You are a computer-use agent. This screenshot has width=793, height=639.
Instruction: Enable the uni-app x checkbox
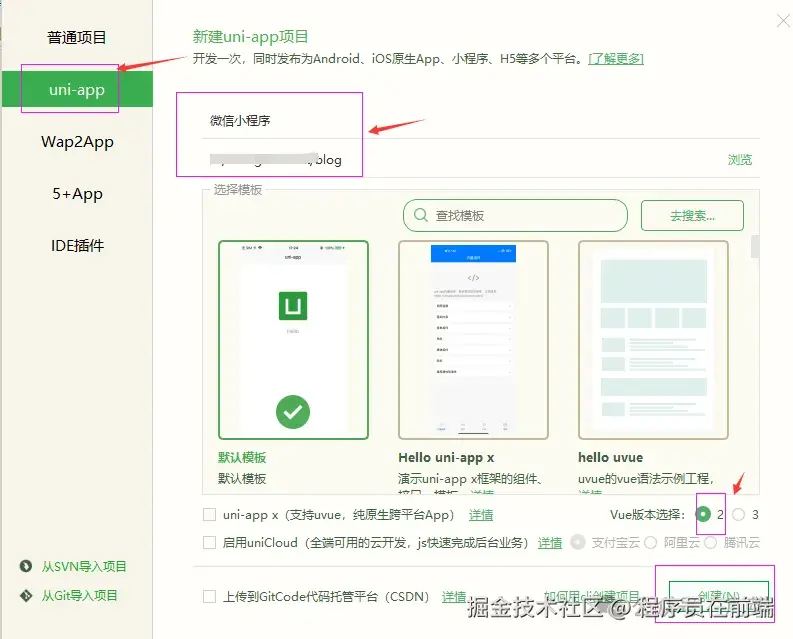click(x=209, y=515)
